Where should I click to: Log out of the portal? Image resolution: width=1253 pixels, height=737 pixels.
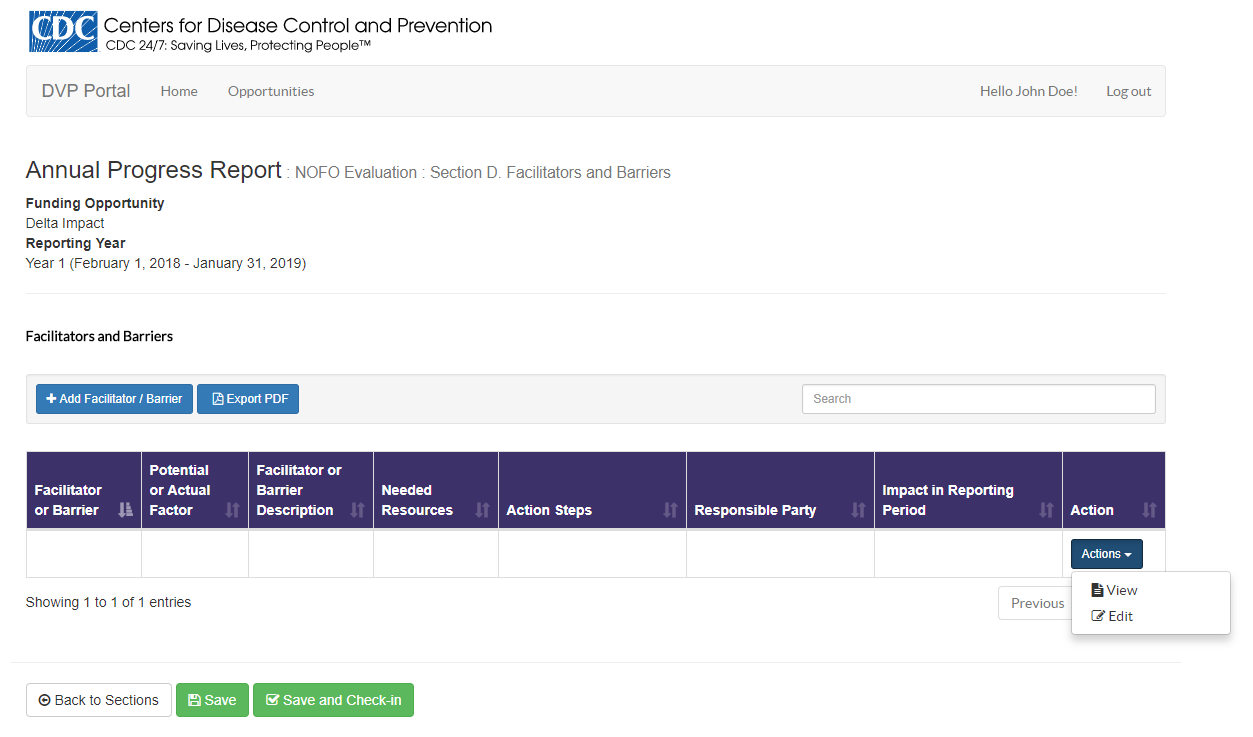tap(1128, 91)
